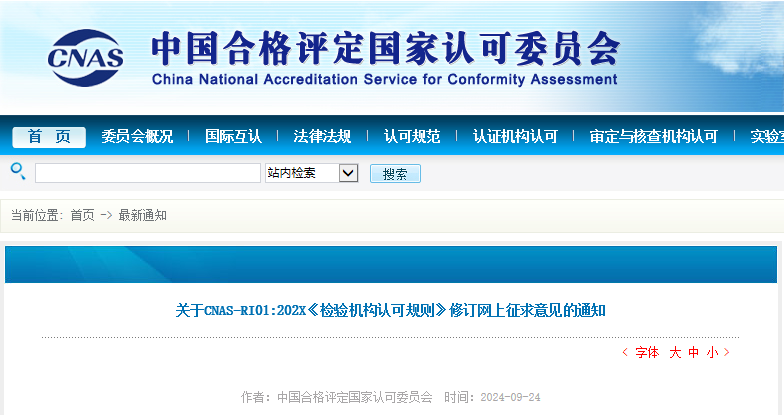Open the 国际互认 menu item
The image size is (784, 415).
[233, 136]
